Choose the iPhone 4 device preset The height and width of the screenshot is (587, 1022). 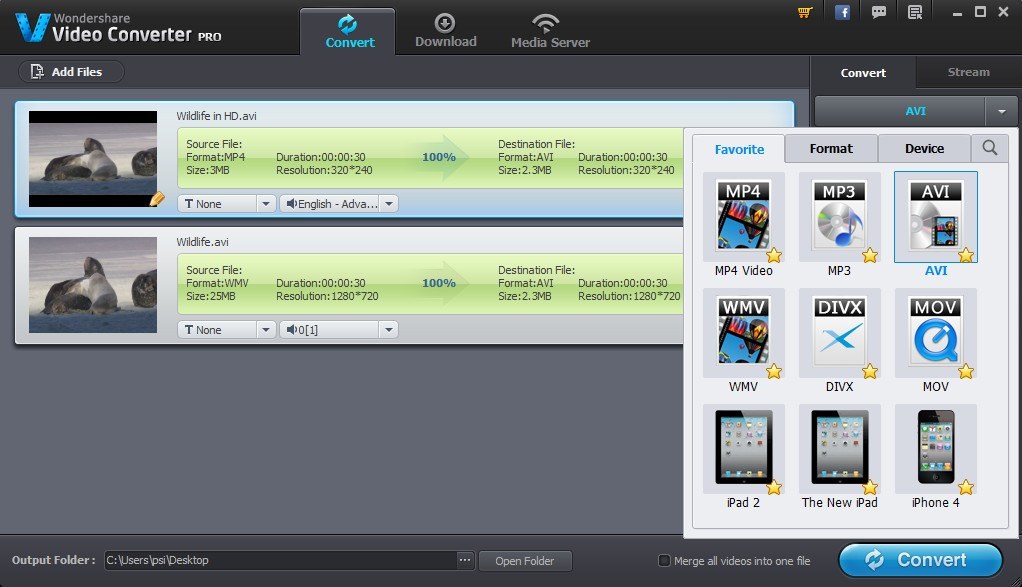tap(933, 448)
